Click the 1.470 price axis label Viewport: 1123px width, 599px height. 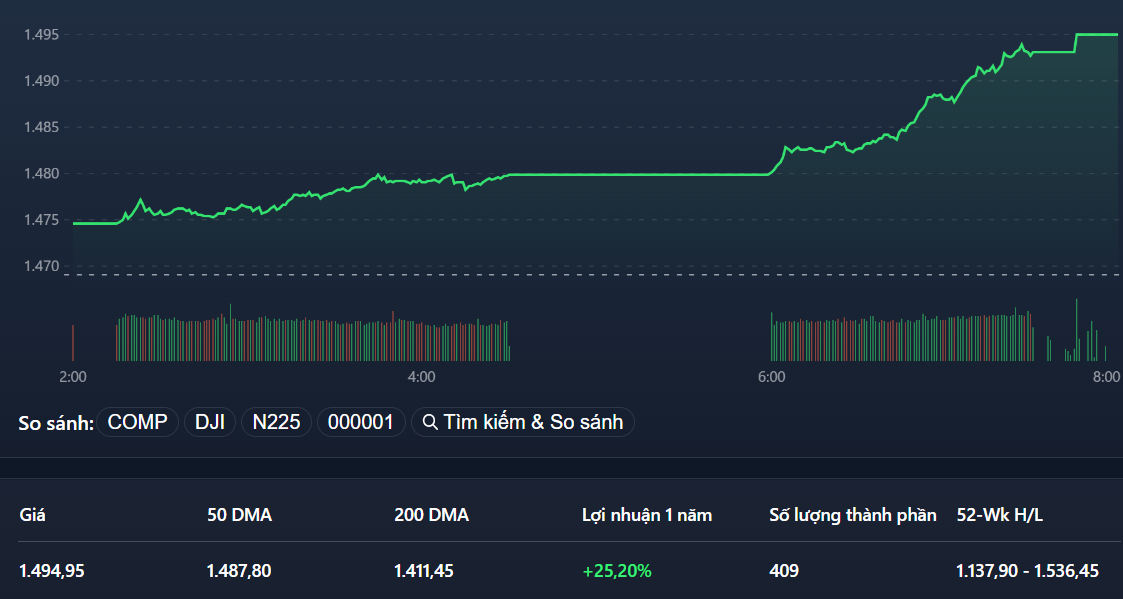pos(42,266)
